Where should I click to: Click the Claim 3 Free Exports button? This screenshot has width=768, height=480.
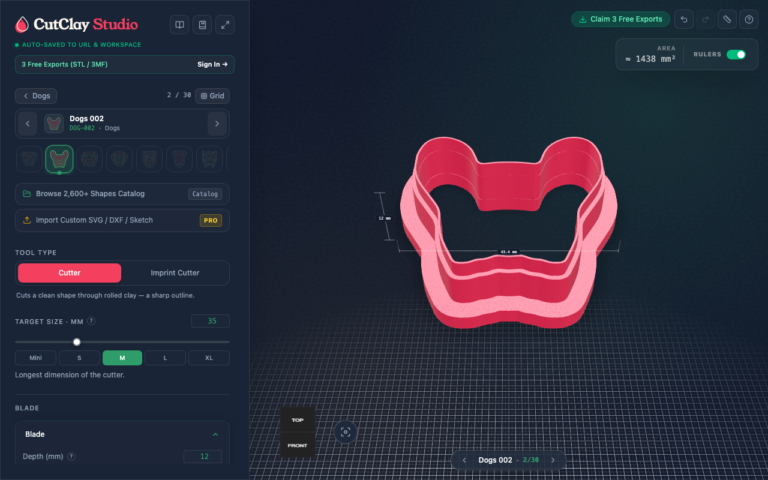621,20
